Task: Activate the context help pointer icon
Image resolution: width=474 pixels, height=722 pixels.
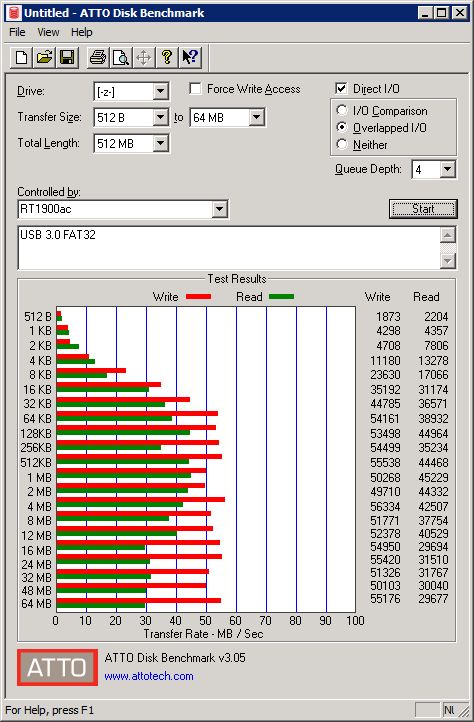Action: (190, 58)
